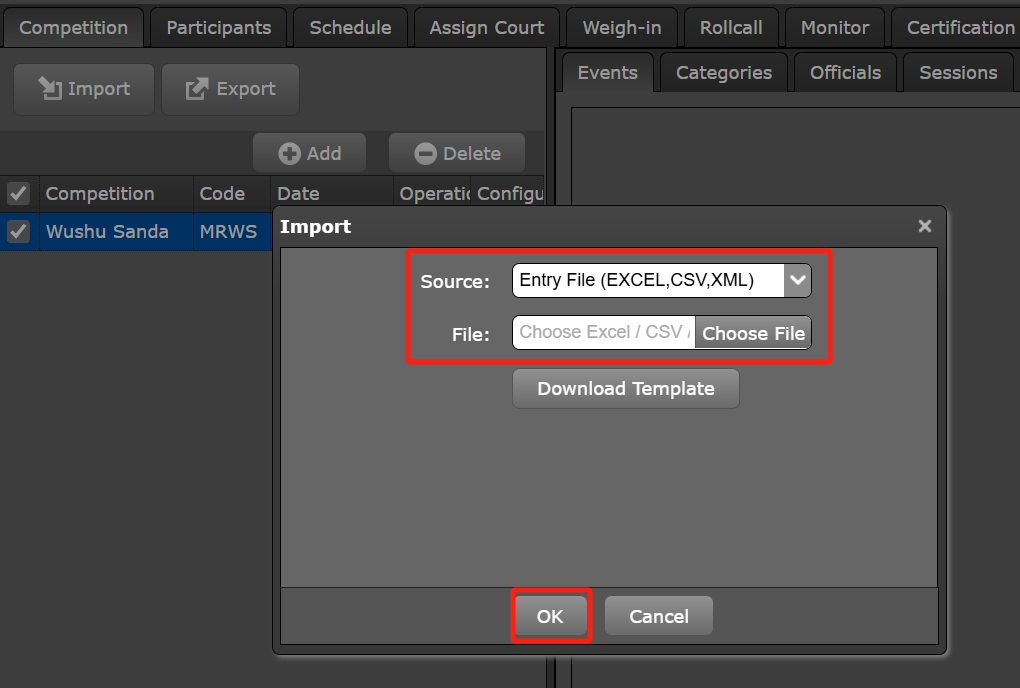
Task: Cancel the Import dialog
Action: [658, 616]
